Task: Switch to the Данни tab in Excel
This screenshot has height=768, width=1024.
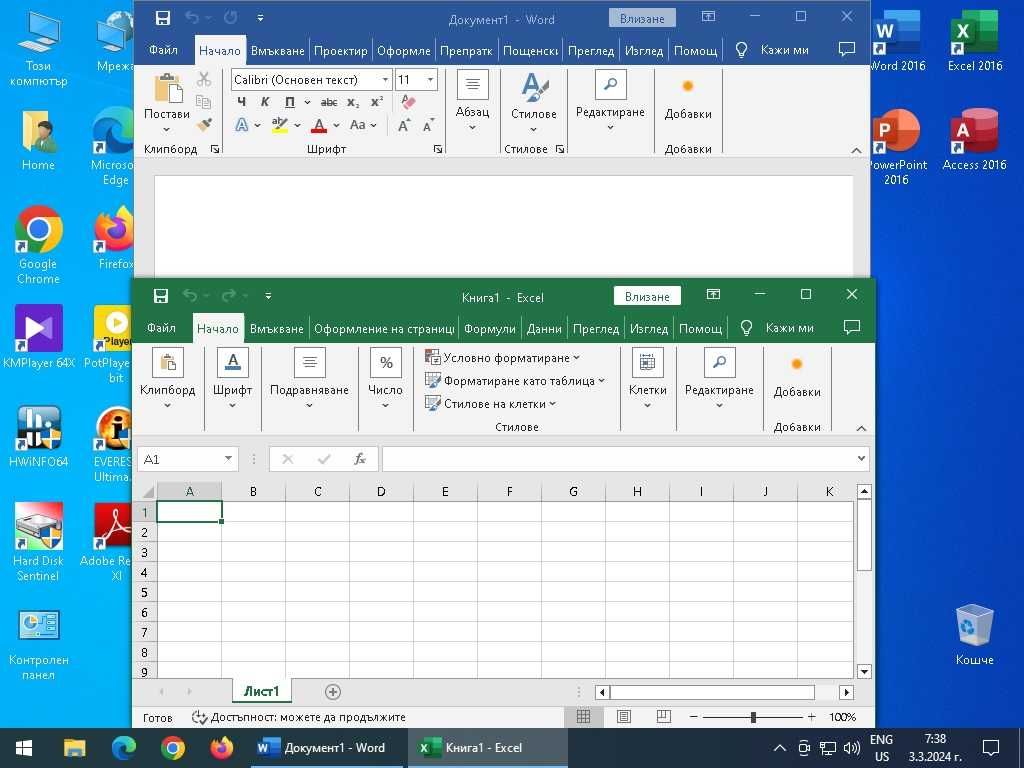Action: pos(544,328)
